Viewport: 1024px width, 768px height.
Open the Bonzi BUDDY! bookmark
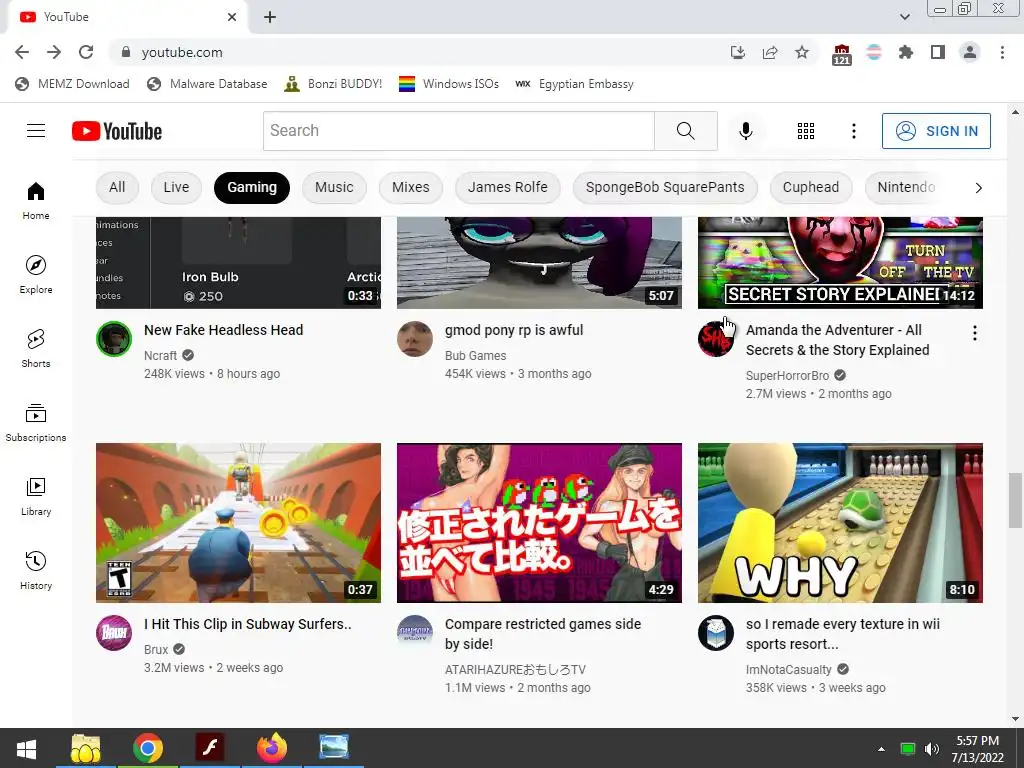333,84
